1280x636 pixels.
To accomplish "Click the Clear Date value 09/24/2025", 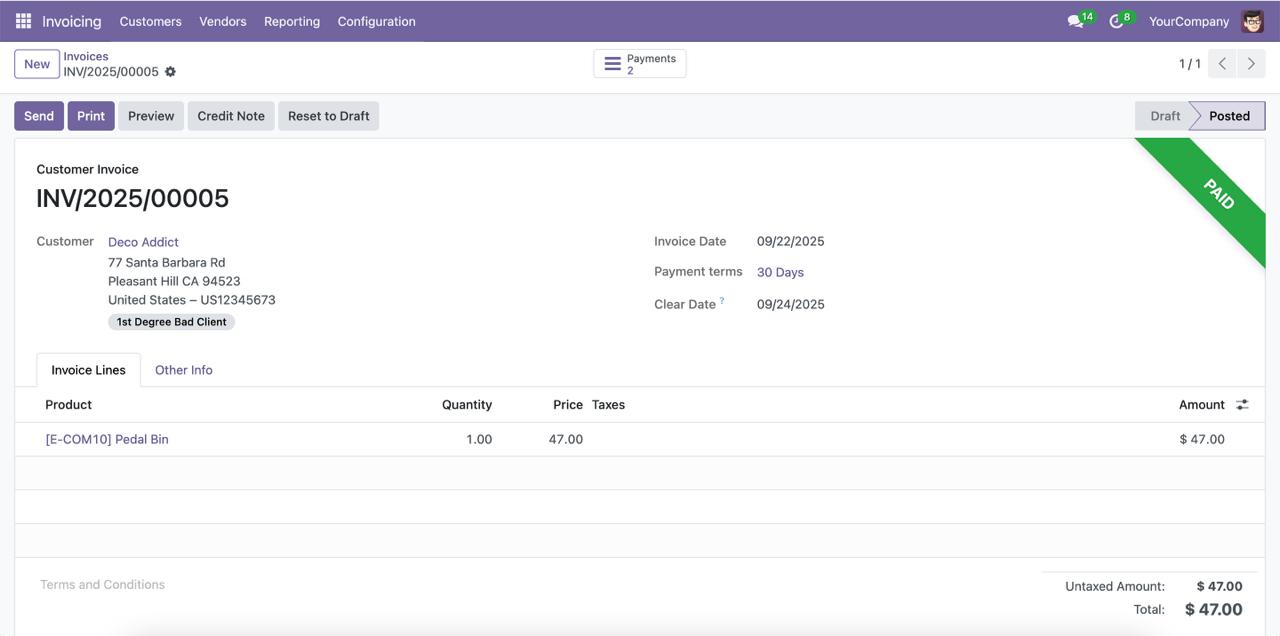I will (791, 304).
